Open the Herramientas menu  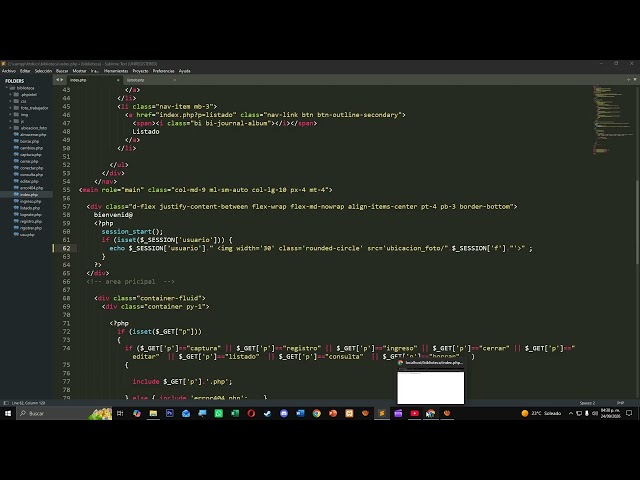pyautogui.click(x=116, y=71)
